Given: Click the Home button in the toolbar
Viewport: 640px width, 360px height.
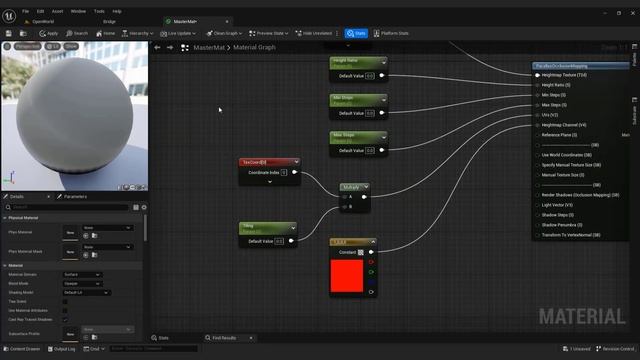Looking at the screenshot, I should click(x=105, y=33).
